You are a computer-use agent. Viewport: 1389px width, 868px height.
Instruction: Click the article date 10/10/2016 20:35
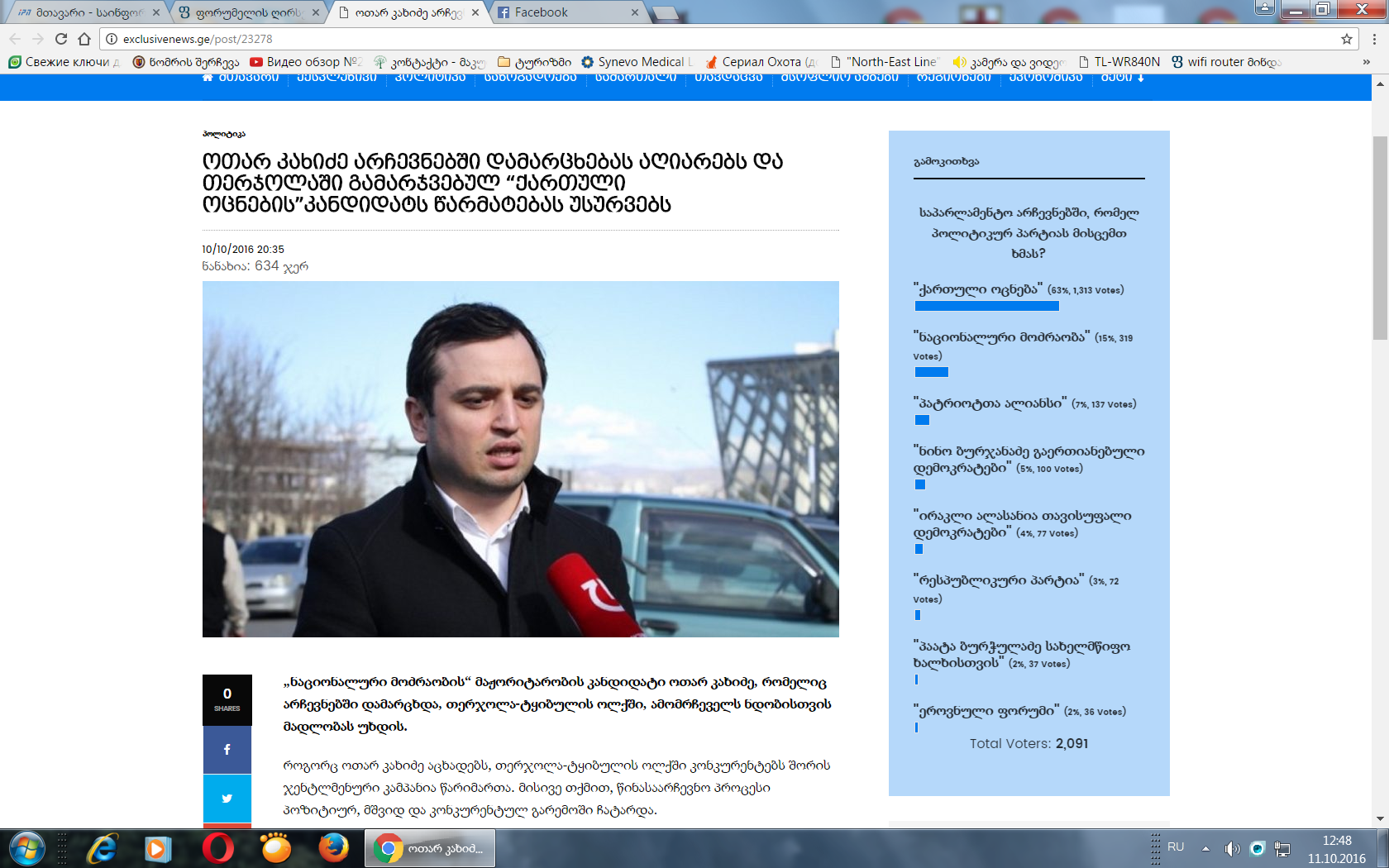pyautogui.click(x=243, y=250)
